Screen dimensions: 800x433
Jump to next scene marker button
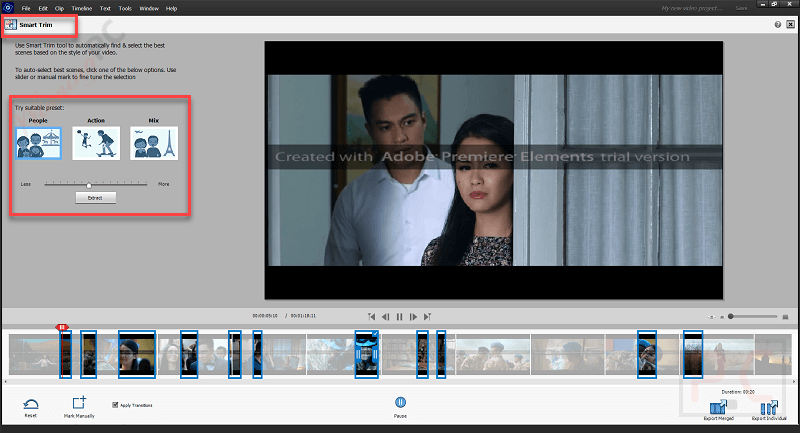tap(428, 317)
